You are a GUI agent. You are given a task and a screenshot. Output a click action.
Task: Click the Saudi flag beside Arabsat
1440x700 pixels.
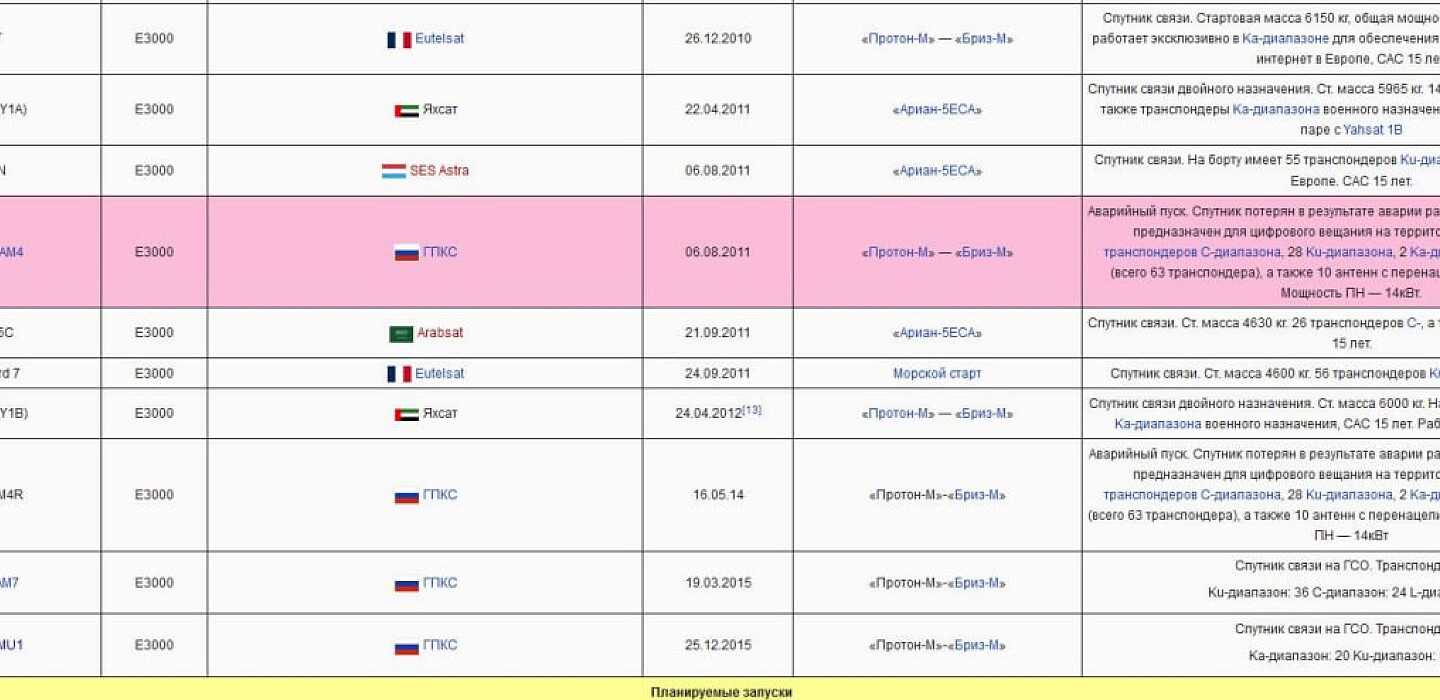400,334
